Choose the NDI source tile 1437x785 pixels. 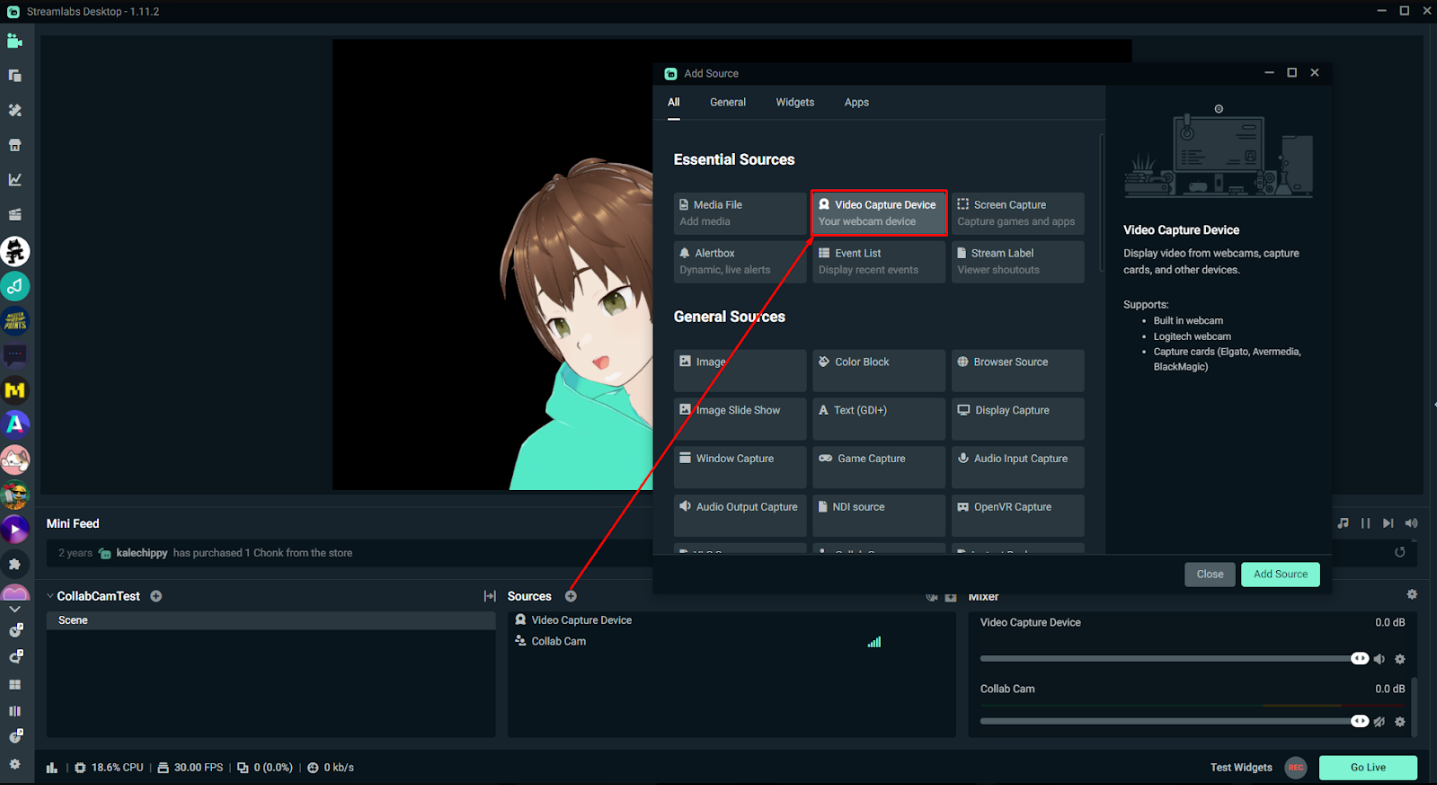point(879,516)
